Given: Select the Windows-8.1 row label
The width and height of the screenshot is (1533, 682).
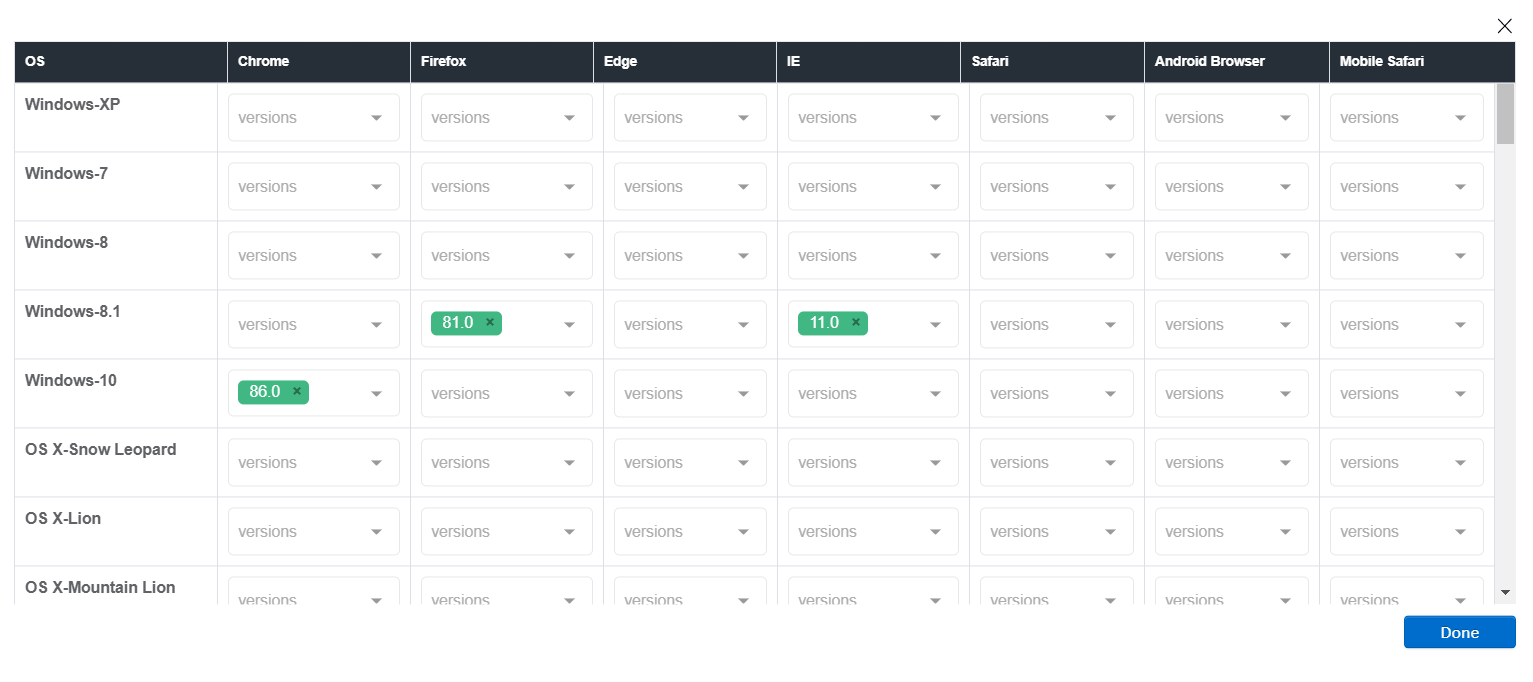Looking at the screenshot, I should point(73,311).
